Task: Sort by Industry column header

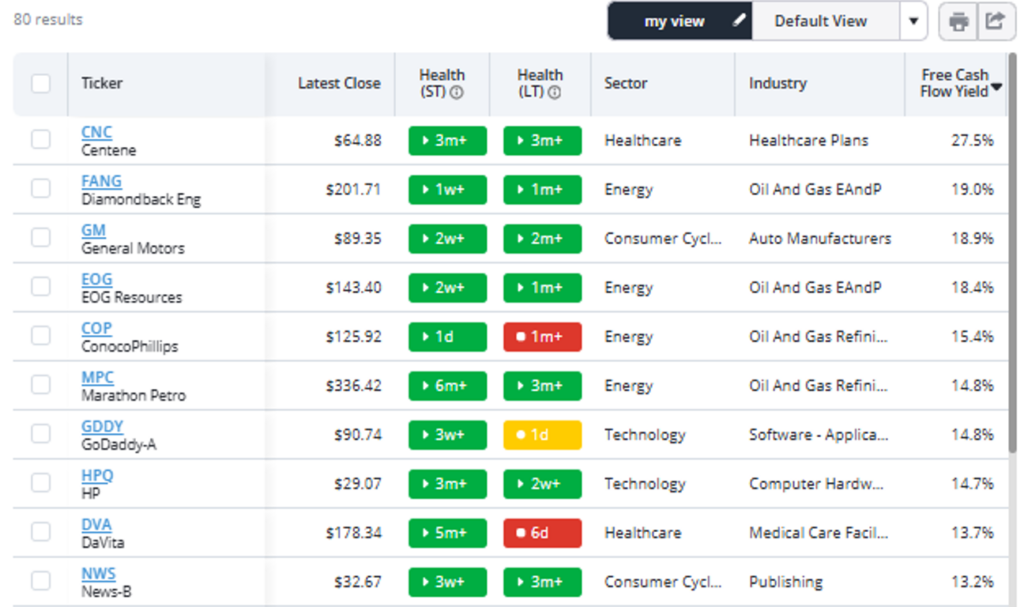Action: click(778, 83)
